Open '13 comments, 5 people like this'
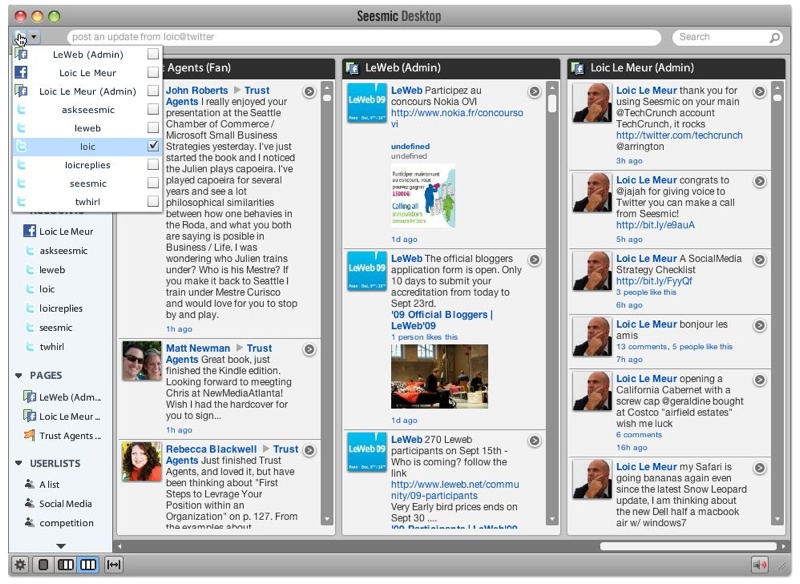Viewport: 800px width, 584px height. 674,346
